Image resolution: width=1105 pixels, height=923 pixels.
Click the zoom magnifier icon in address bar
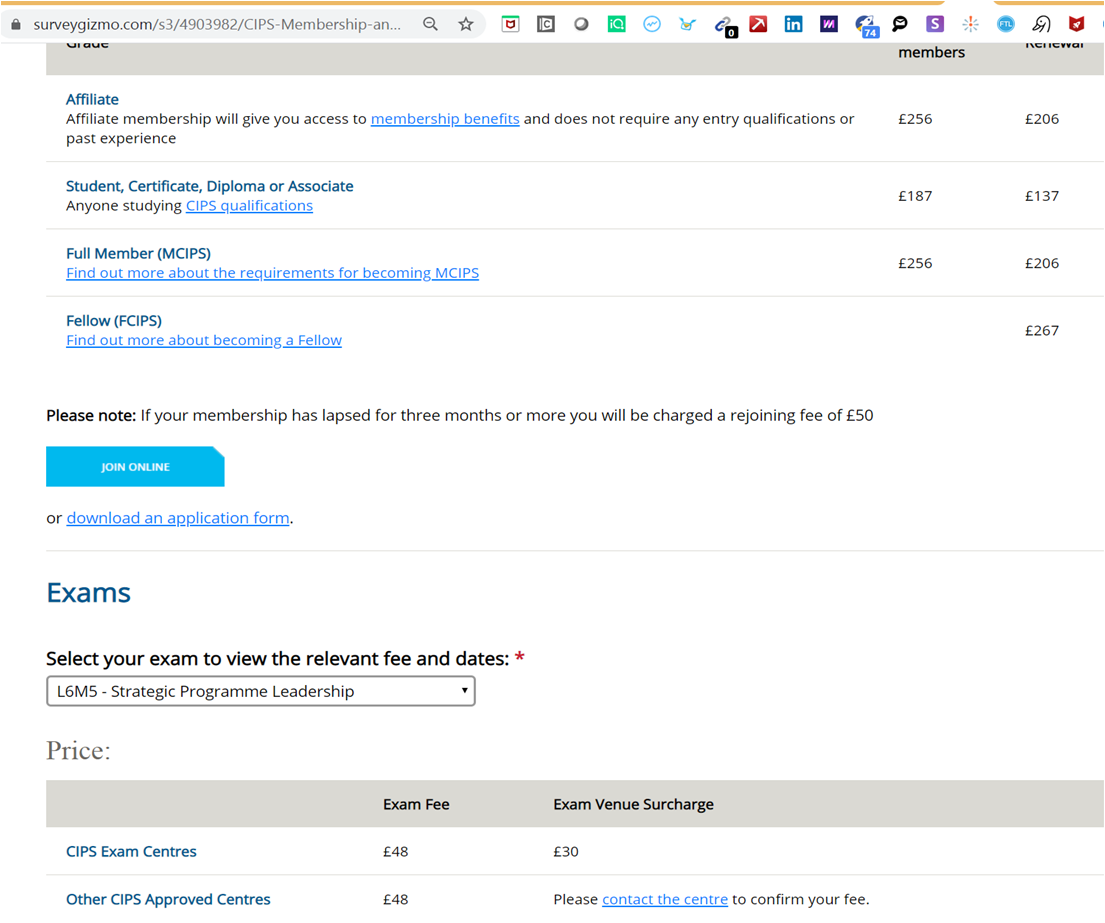(x=430, y=24)
